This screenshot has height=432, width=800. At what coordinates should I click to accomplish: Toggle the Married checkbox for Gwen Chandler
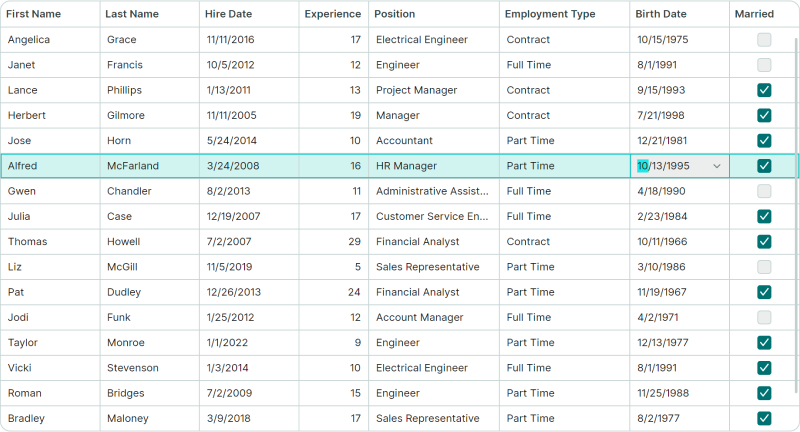764,191
